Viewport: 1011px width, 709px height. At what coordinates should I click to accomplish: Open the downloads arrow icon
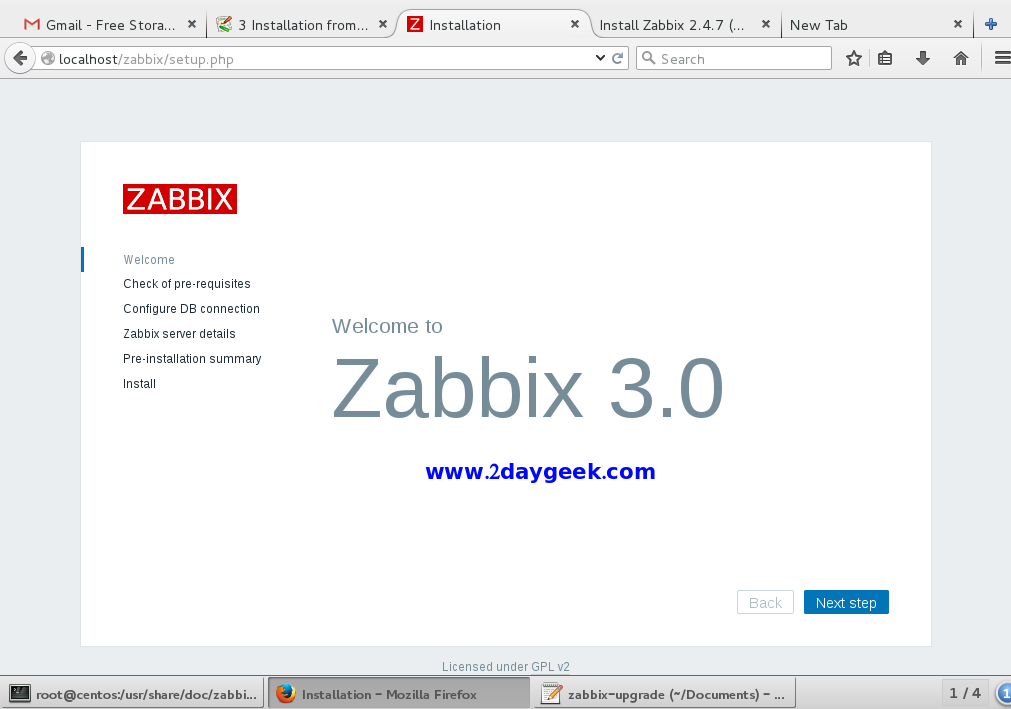[923, 59]
